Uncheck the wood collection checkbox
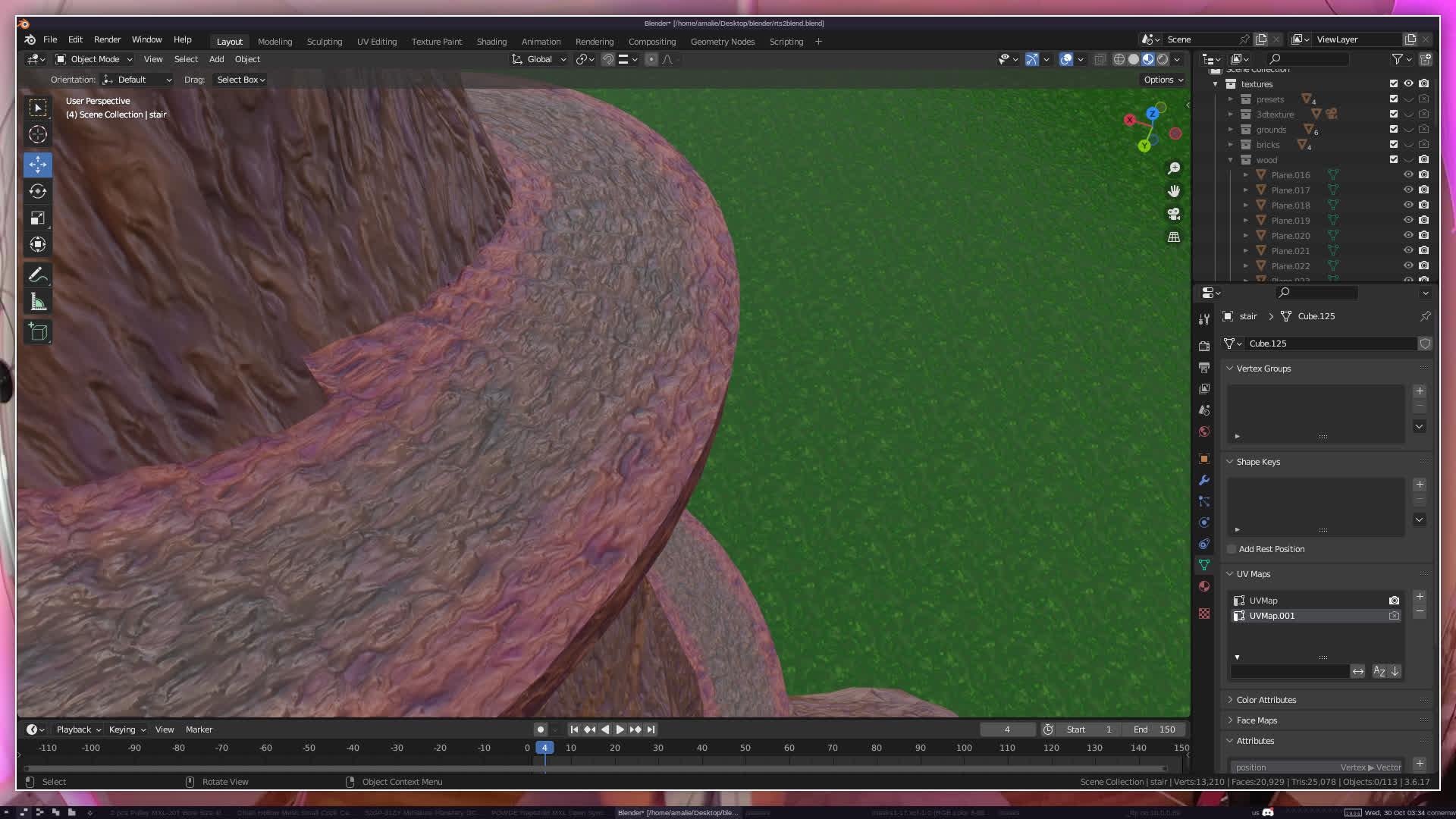The height and width of the screenshot is (819, 1456). [x=1394, y=160]
